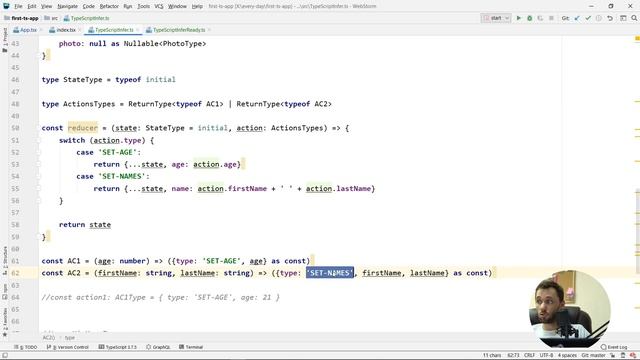Screen dimensions: 640x360
Task: Update project with the blue Git arrow
Action: tap(577, 18)
